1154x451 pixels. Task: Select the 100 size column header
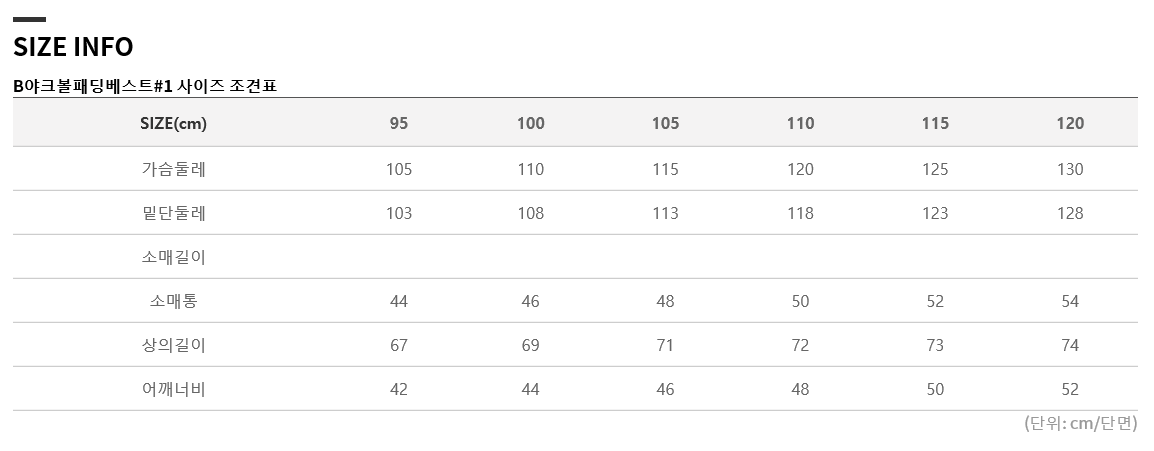531,123
